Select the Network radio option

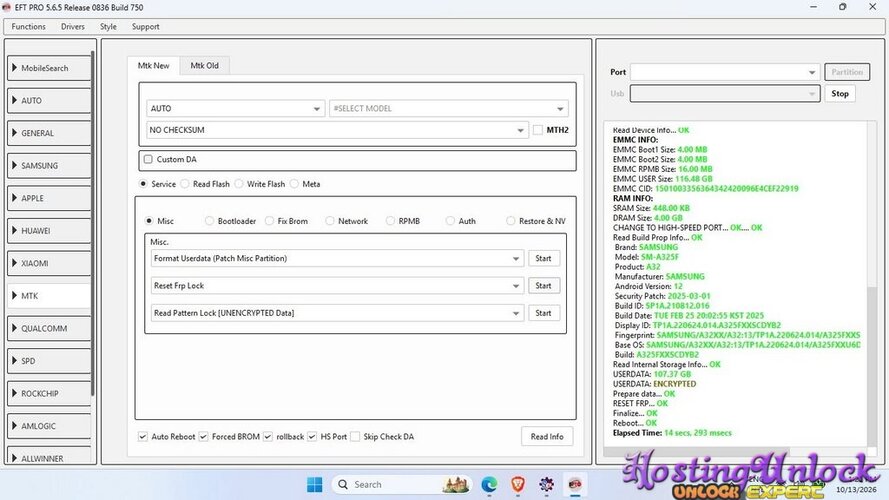[330, 221]
